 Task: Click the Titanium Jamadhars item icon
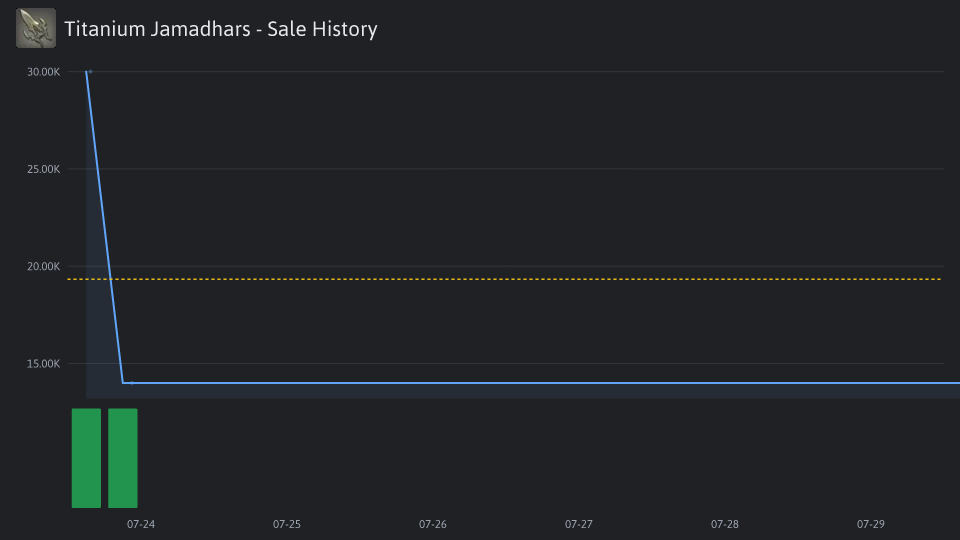[x=36, y=28]
